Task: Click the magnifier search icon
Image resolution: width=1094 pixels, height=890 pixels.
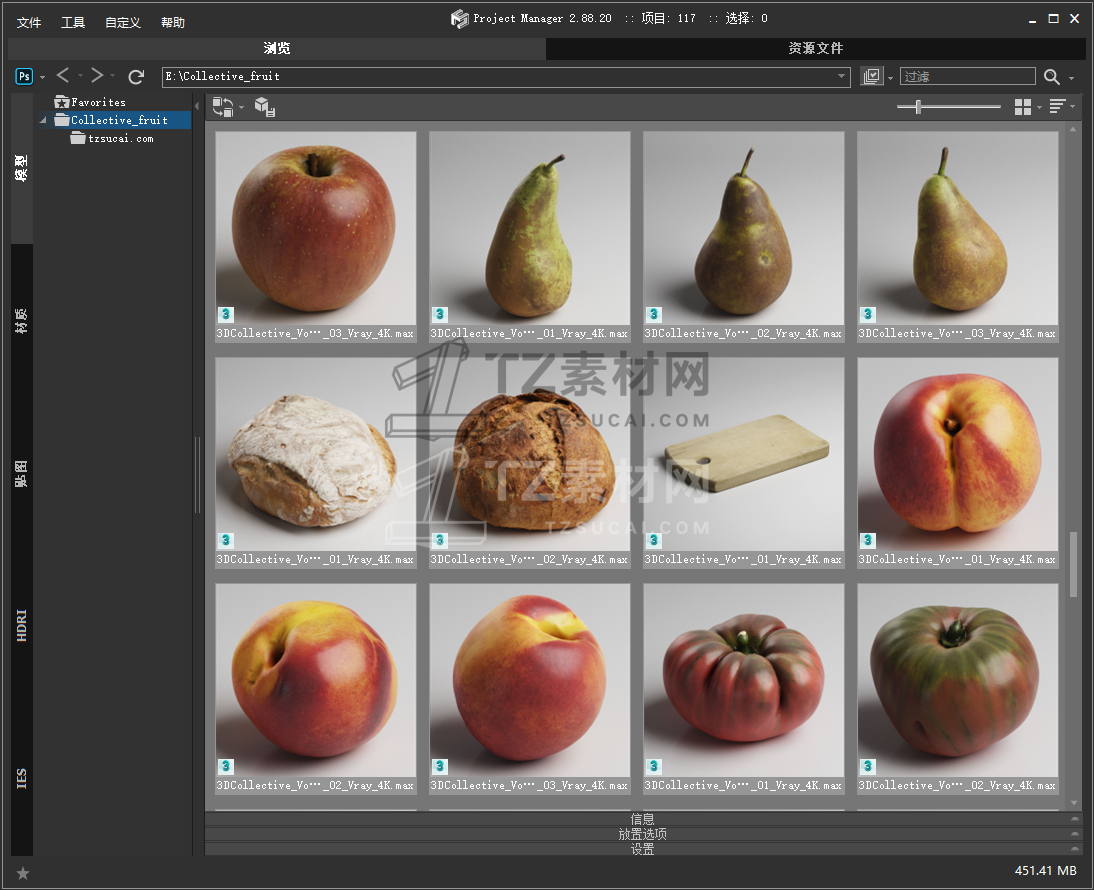Action: pos(1052,77)
